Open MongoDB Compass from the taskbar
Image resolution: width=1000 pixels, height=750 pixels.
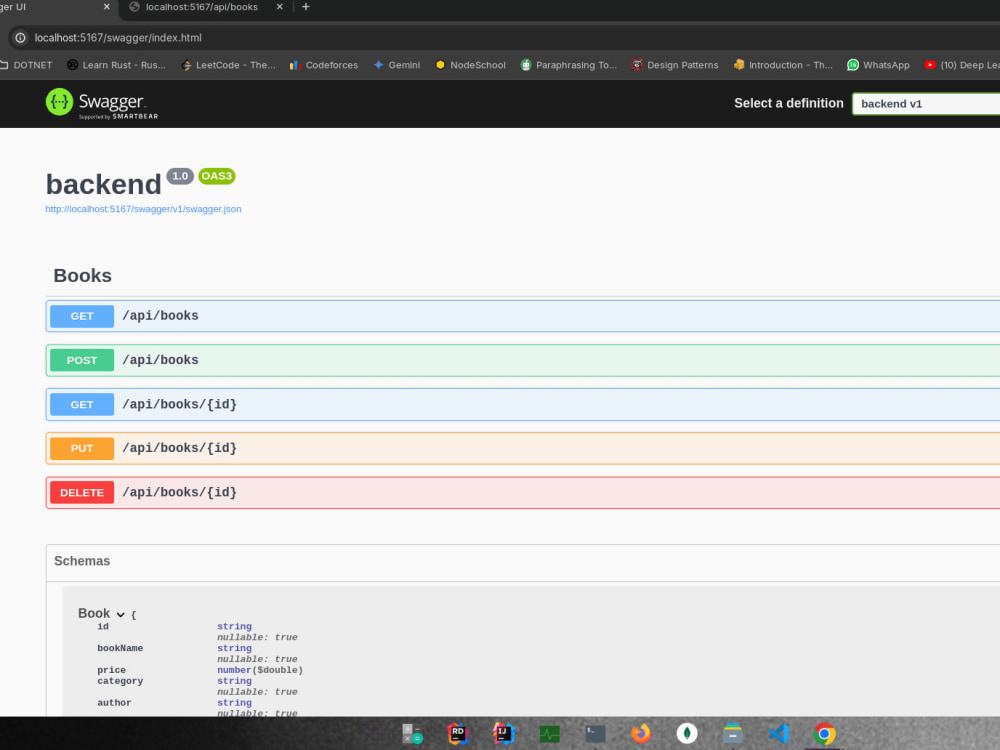click(687, 732)
